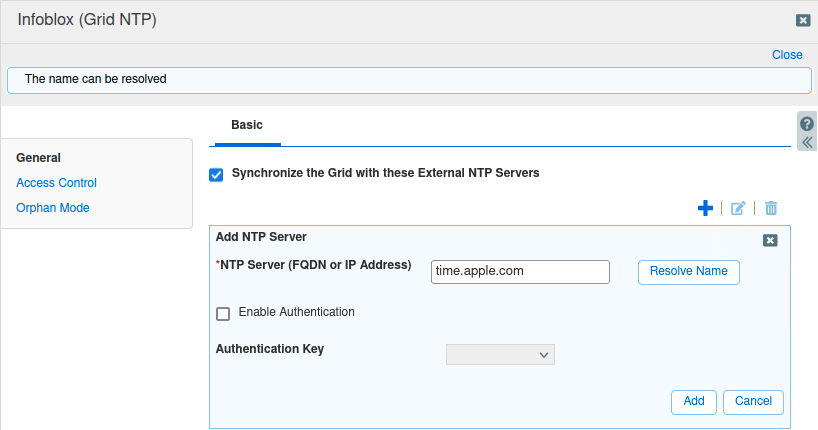Image resolution: width=818 pixels, height=430 pixels.
Task: Open the Authentication Key dropdown
Action: (x=500, y=354)
